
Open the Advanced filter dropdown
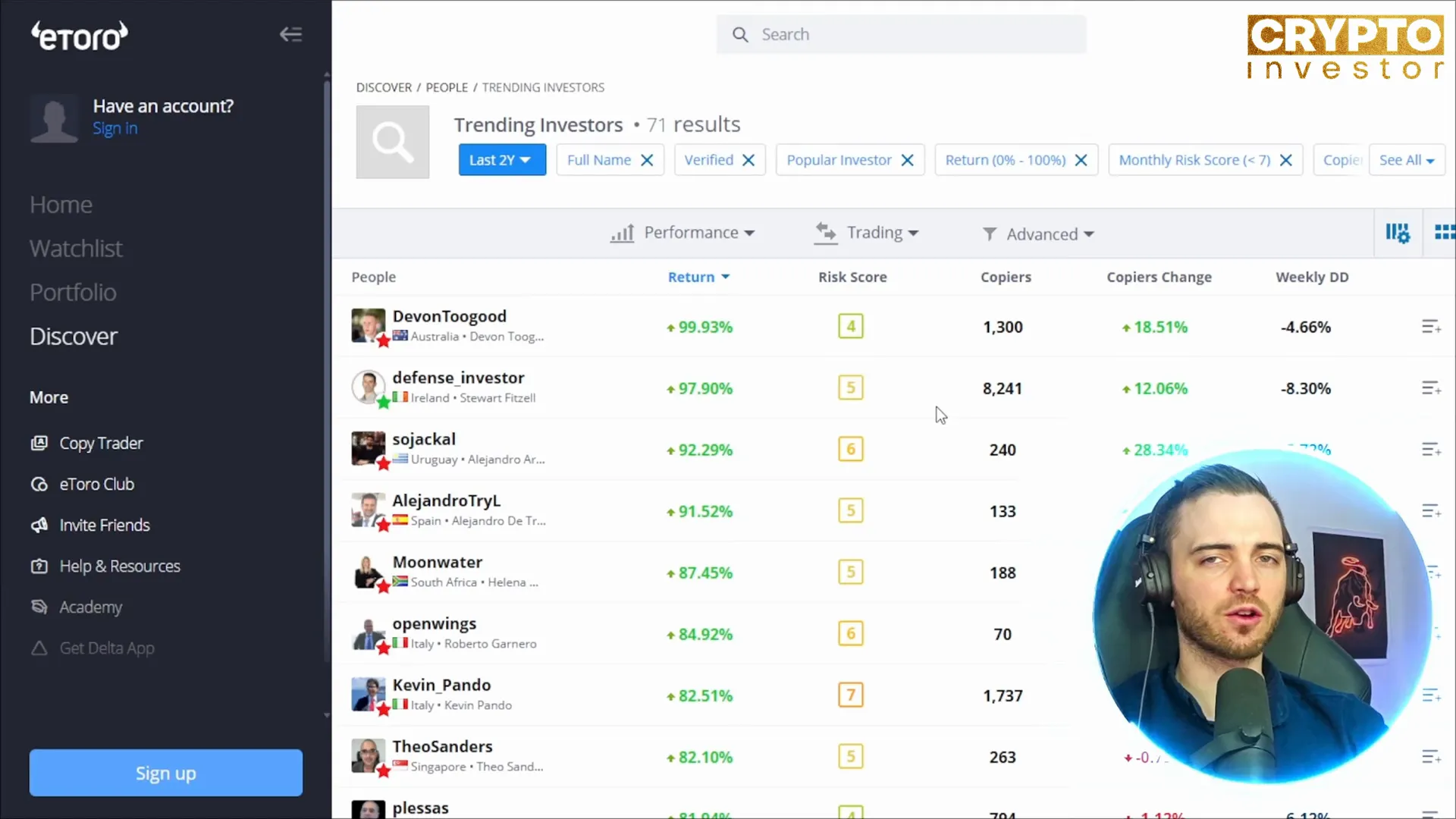tap(1038, 234)
